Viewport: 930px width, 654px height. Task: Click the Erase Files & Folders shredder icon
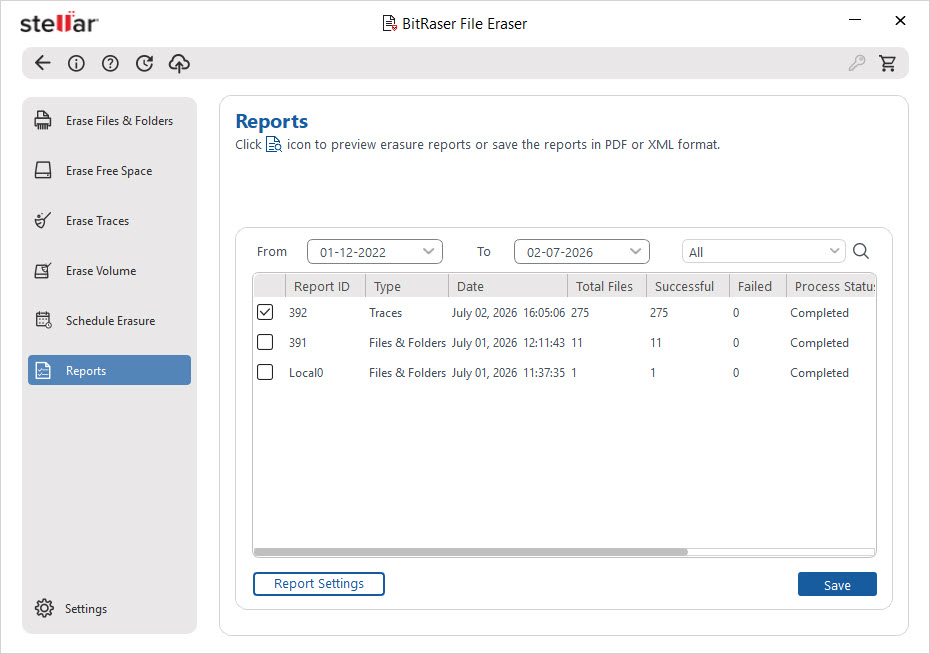coord(43,120)
